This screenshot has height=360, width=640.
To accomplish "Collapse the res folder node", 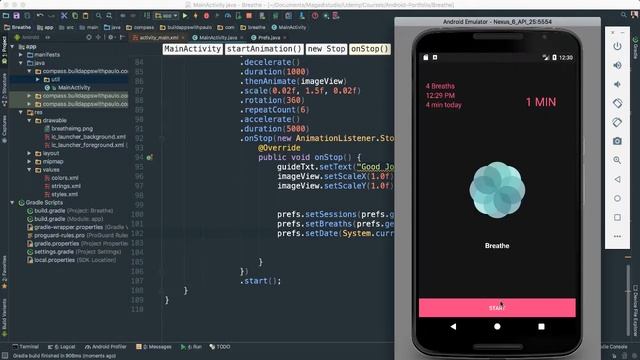I will pos(21,112).
